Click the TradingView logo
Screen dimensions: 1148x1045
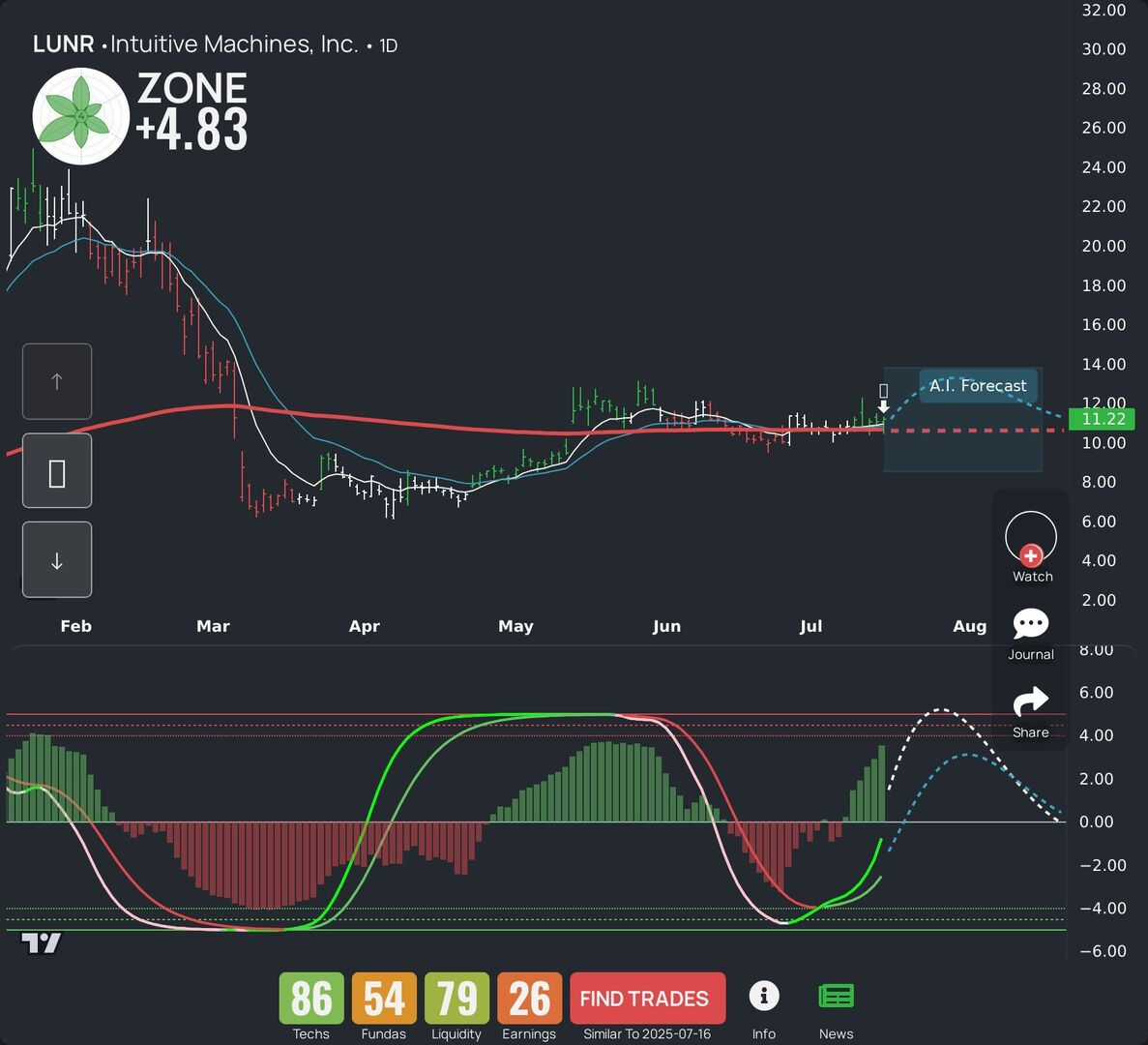41,943
